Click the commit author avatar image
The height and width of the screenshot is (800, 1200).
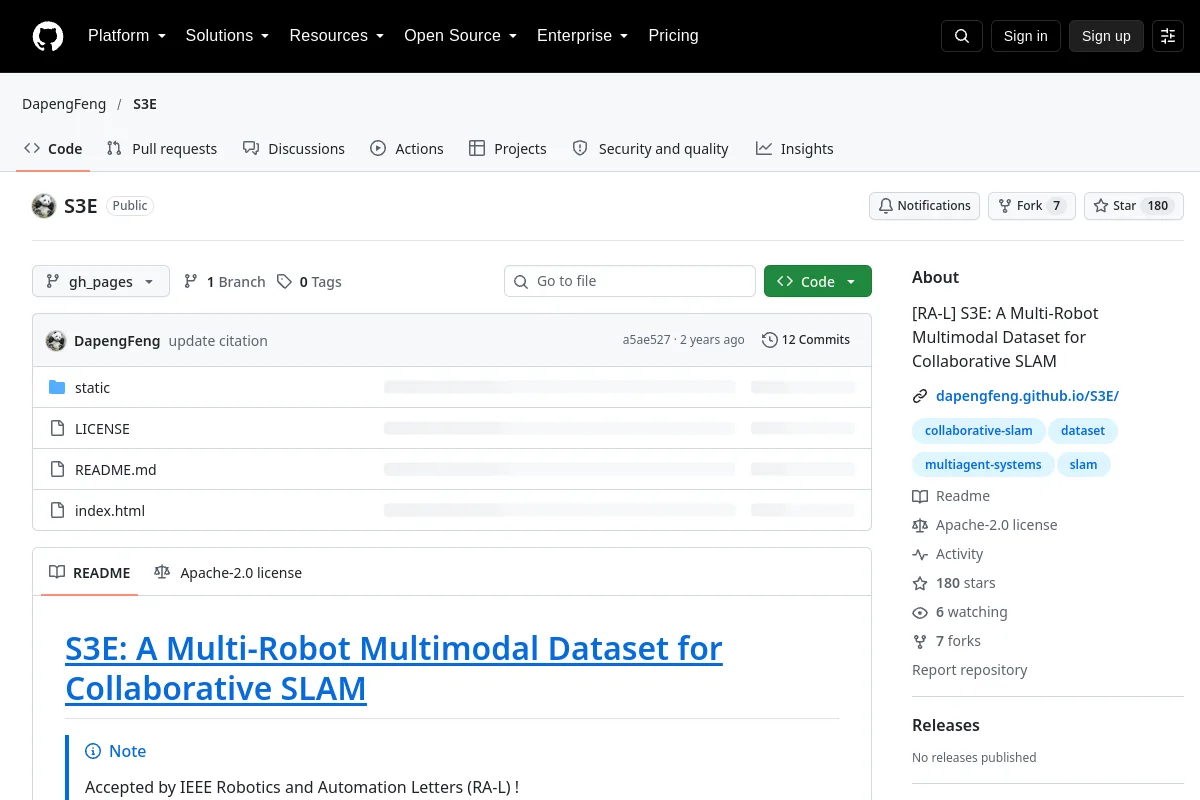click(56, 340)
